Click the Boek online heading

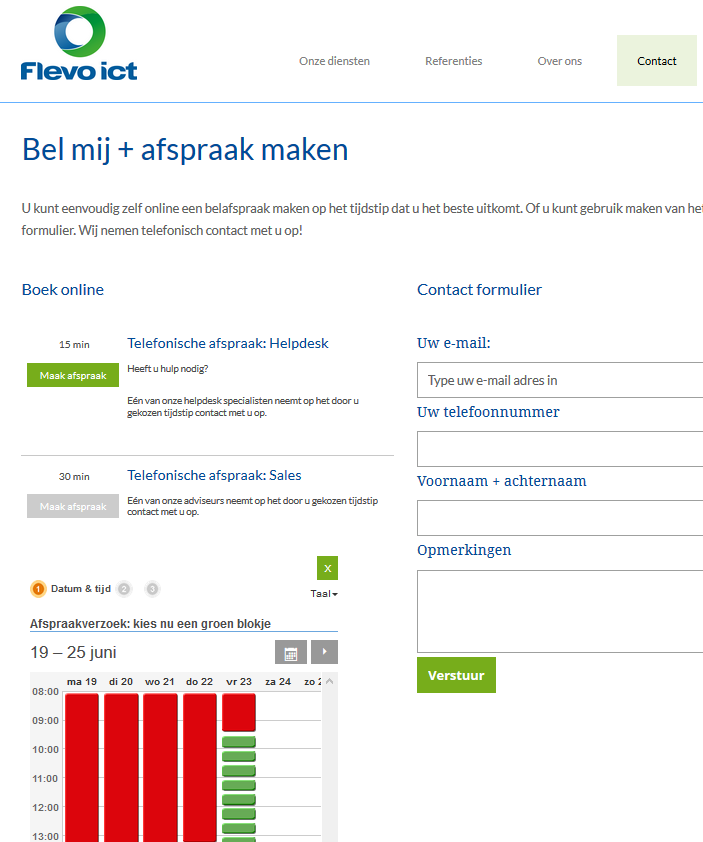pos(63,289)
